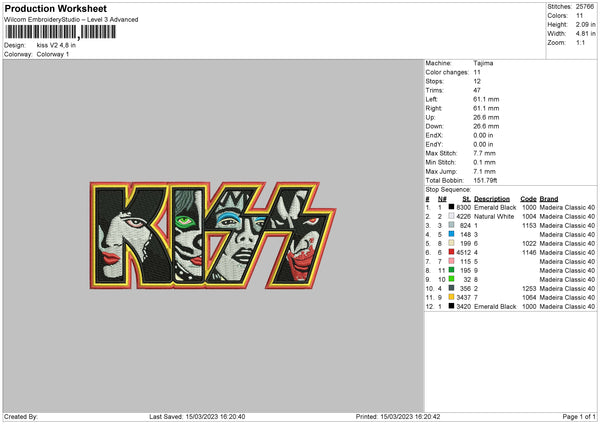The image size is (600, 424).
Task: Click the 'Printed: 15/03/2023 16:20:42' text
Action: pyautogui.click(x=398, y=416)
